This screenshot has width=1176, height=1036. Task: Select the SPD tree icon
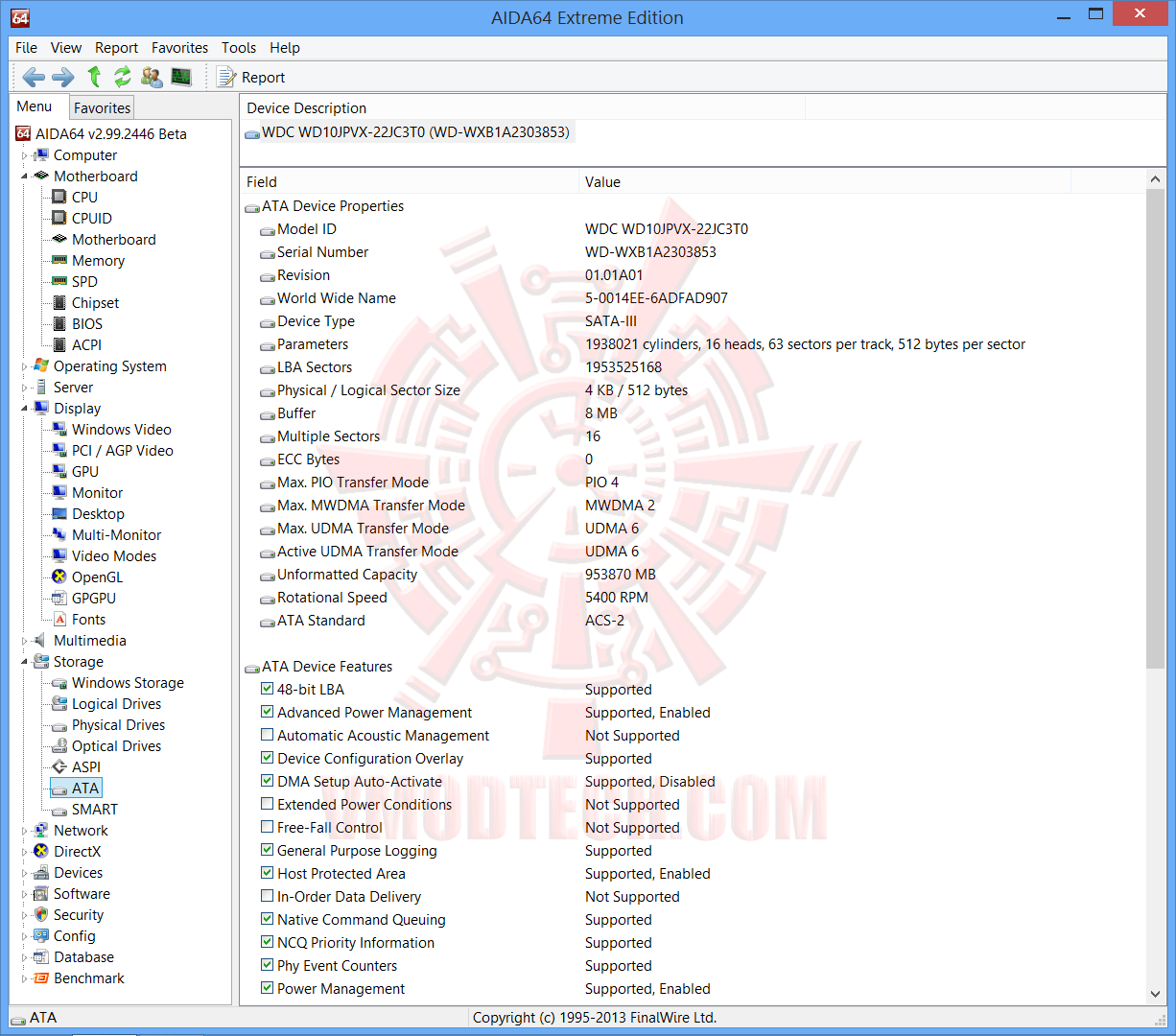(59, 281)
